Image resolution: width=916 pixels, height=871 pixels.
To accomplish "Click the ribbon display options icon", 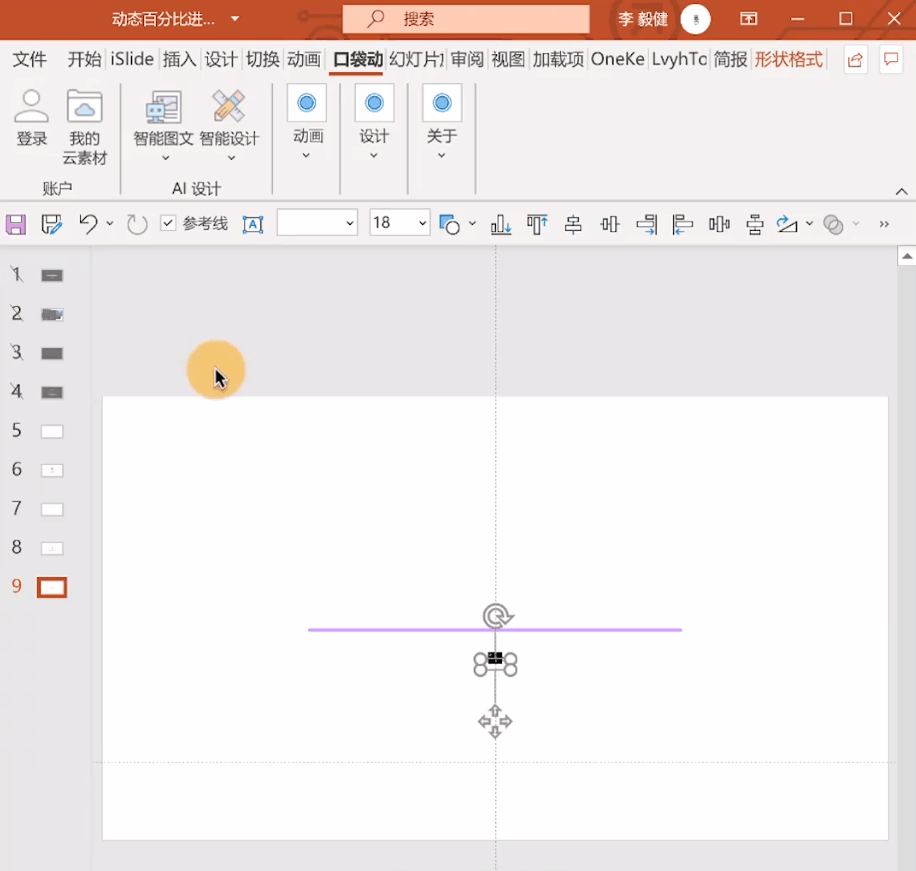I will pos(748,19).
